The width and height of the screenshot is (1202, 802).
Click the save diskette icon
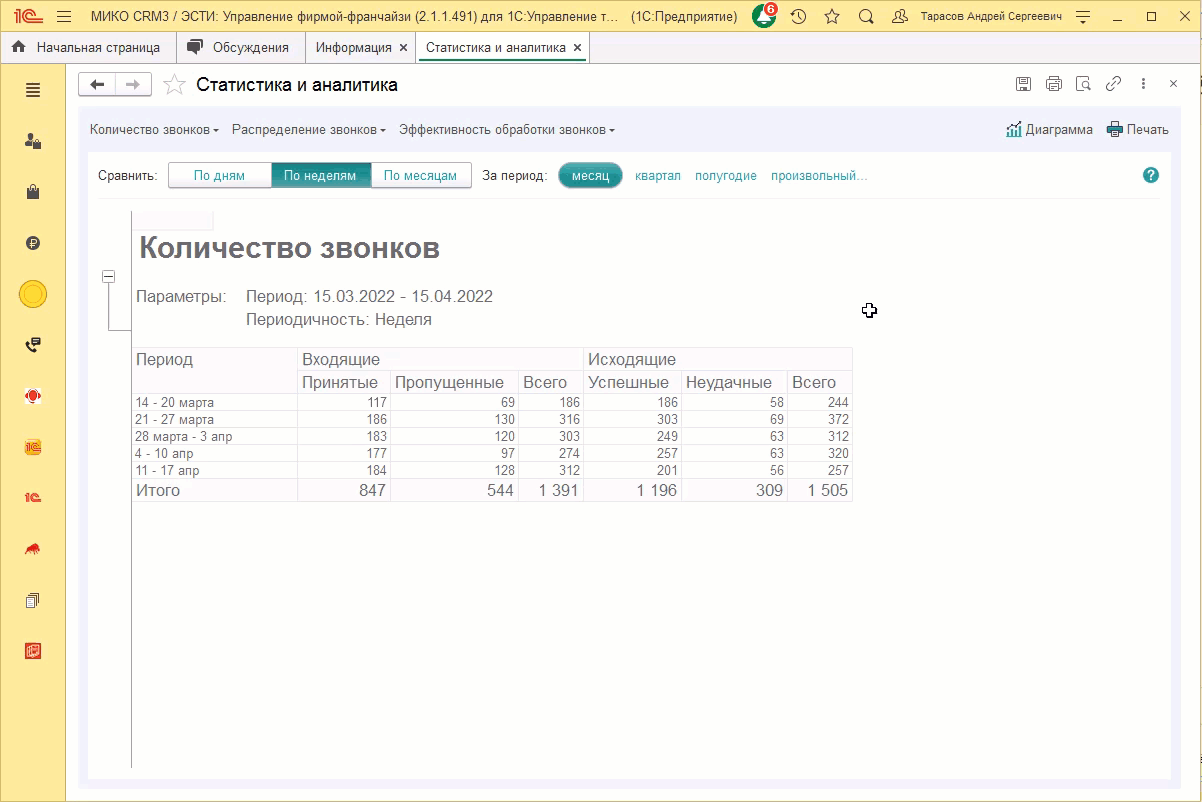click(x=1023, y=84)
